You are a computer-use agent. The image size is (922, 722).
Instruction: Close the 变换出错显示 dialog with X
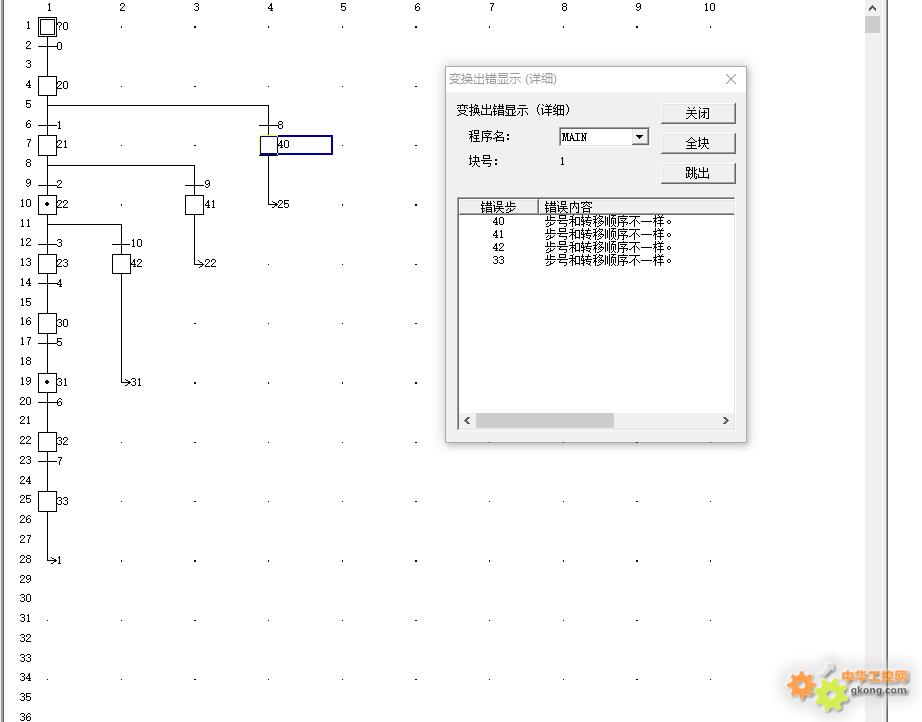[x=731, y=79]
